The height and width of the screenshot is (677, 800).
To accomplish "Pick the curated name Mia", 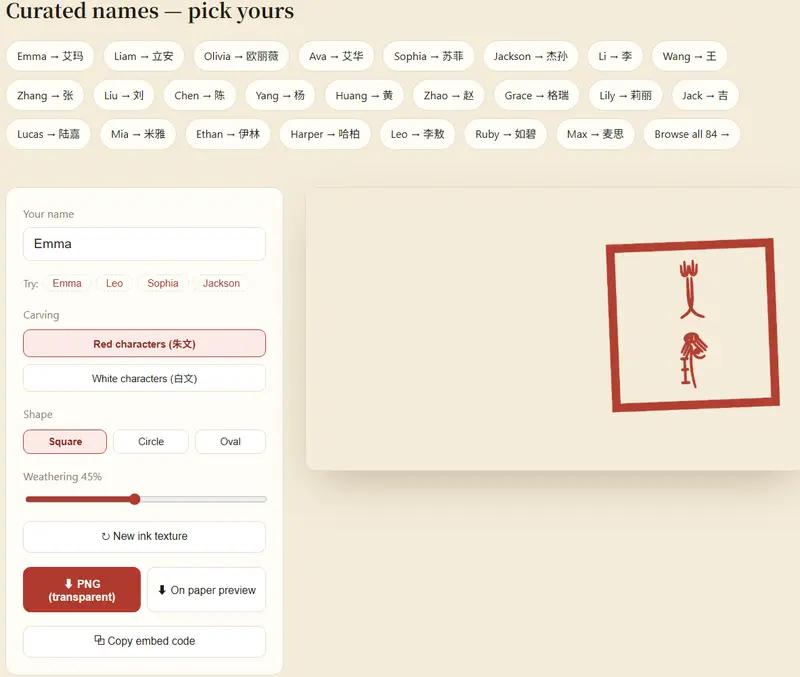I will pos(138,134).
